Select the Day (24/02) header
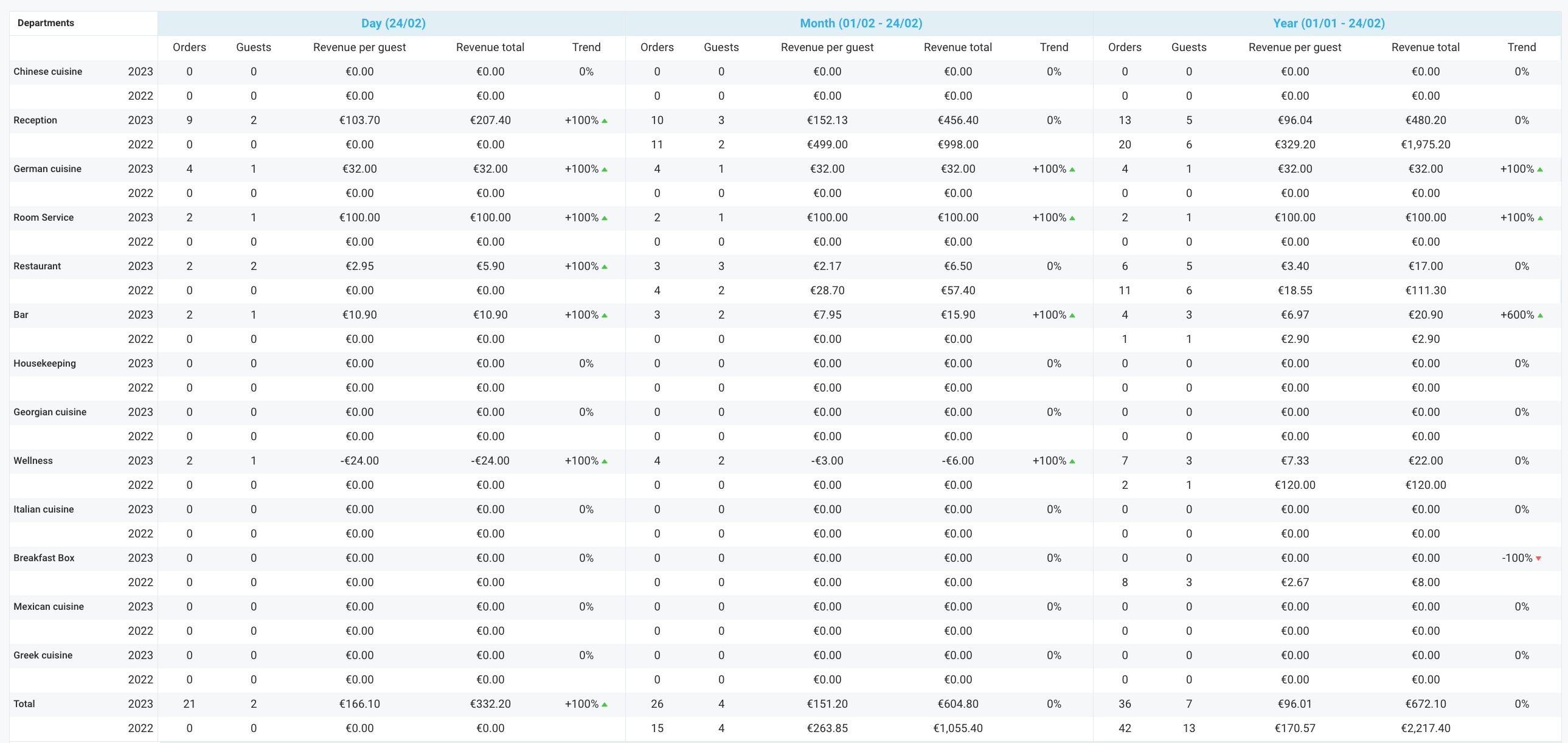1568x743 pixels. click(393, 23)
